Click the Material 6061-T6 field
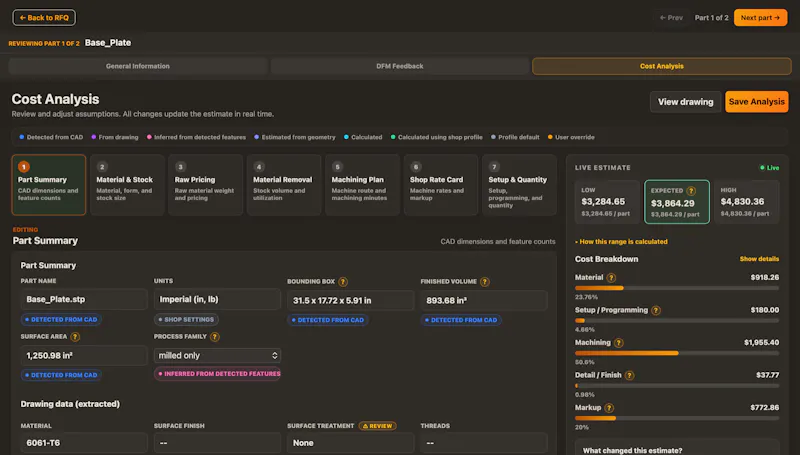Screen dimensions: 800x455 (x=84, y=443)
